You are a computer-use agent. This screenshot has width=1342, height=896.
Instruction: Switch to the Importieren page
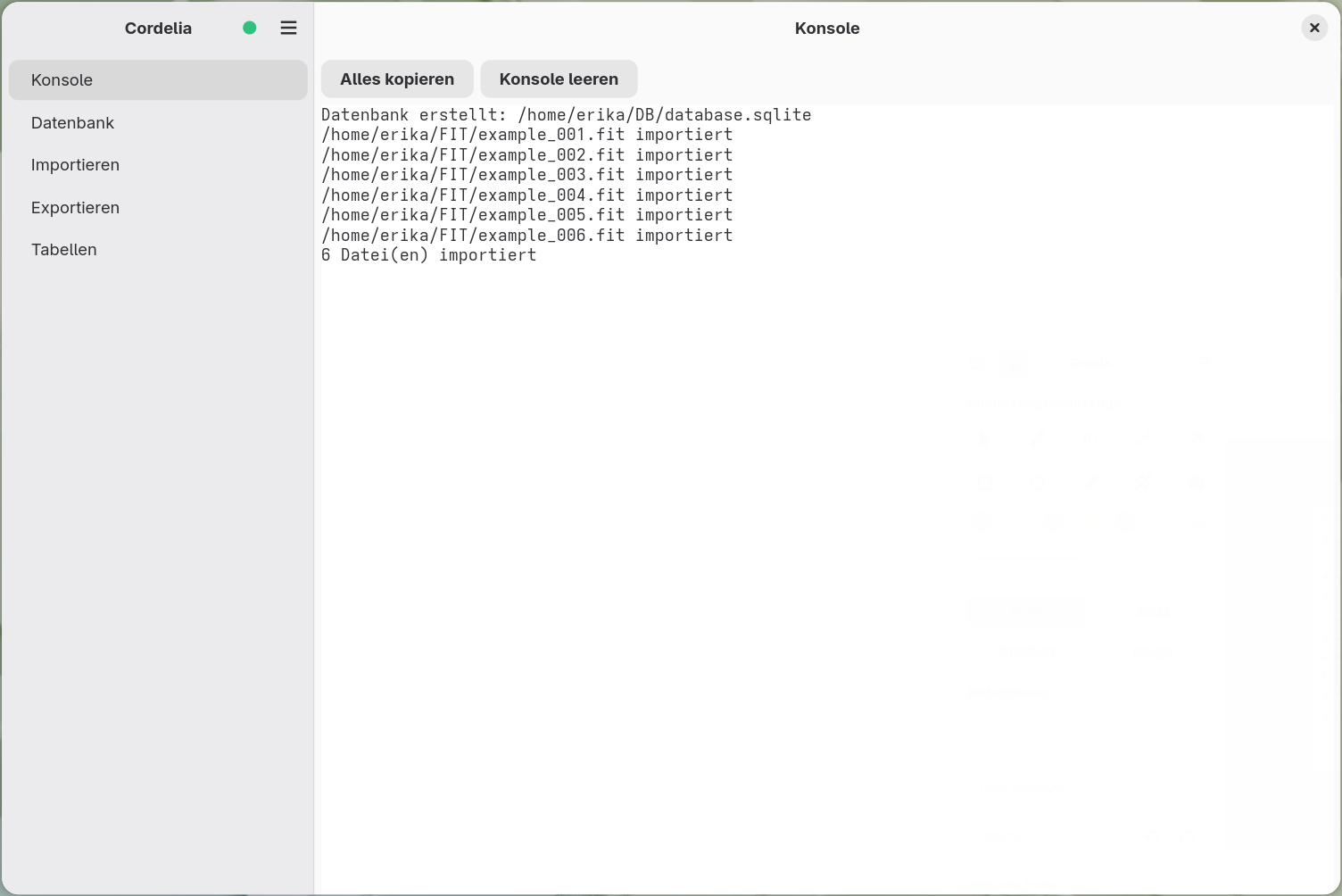pyautogui.click(x=158, y=165)
